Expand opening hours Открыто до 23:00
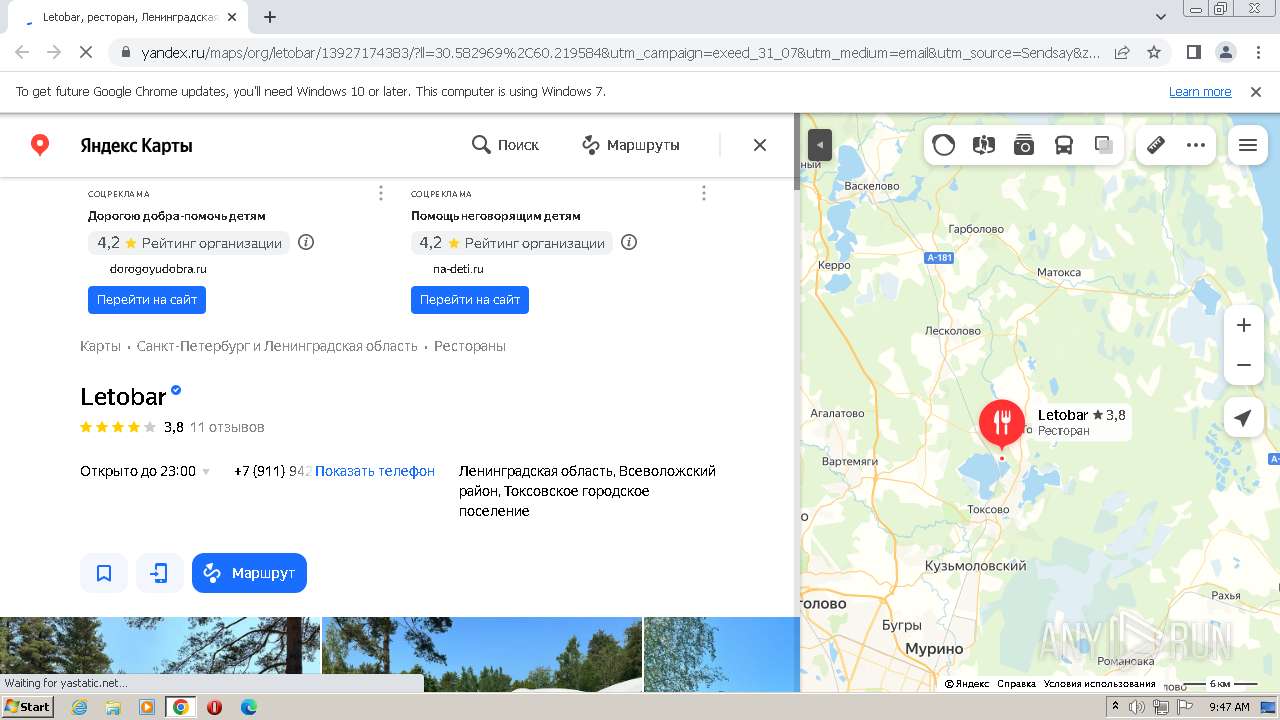 [145, 471]
